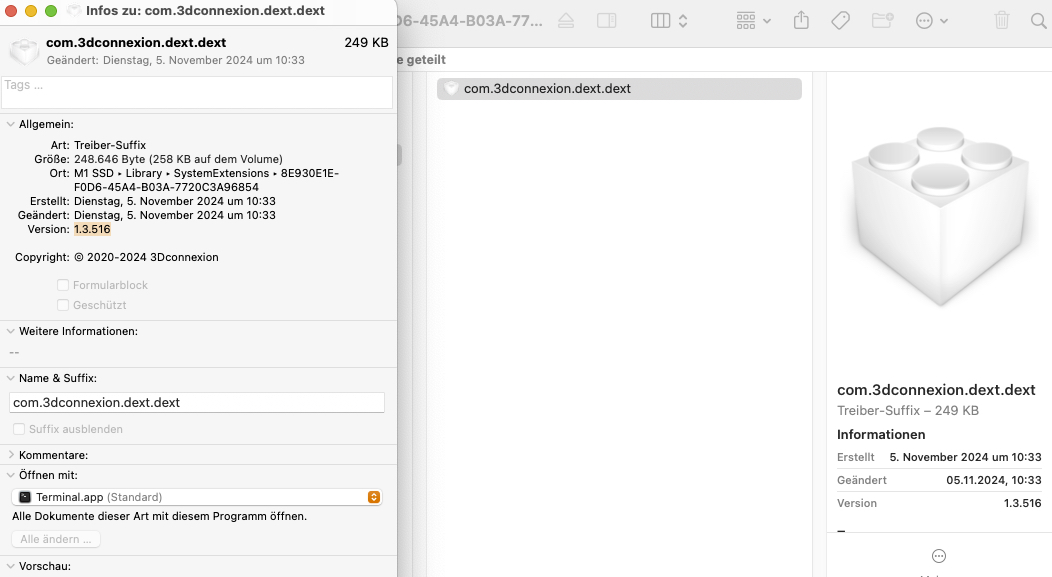Click the search magnifier in Finder
The image size is (1052, 577).
coord(1038,21)
